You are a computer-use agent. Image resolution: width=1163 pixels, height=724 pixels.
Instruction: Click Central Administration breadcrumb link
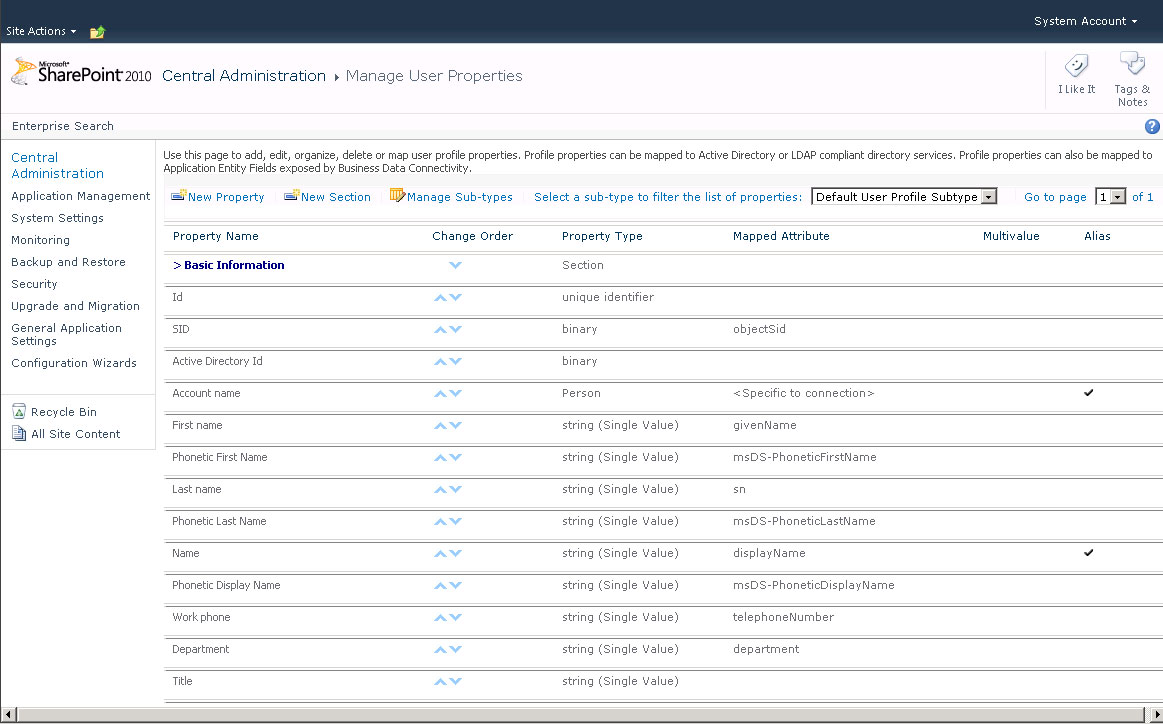pyautogui.click(x=244, y=76)
